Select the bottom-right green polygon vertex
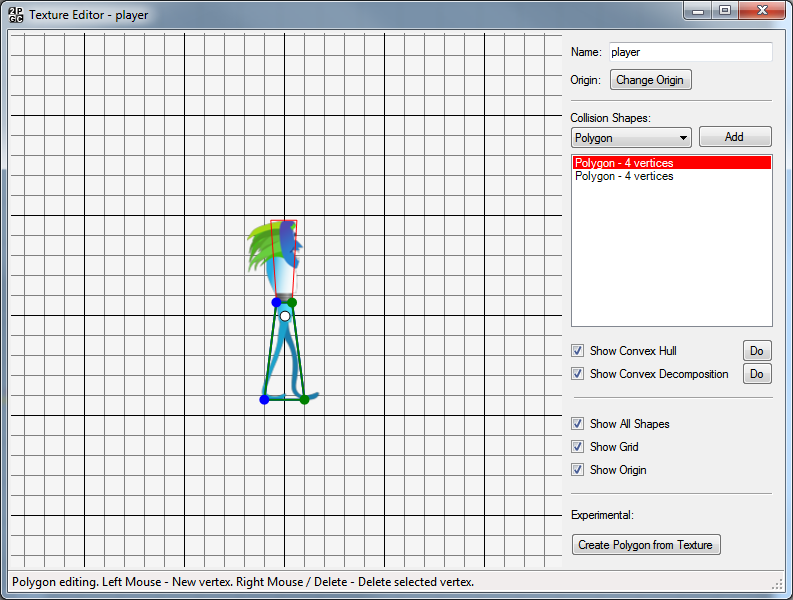This screenshot has height=600, width=793. coord(304,400)
